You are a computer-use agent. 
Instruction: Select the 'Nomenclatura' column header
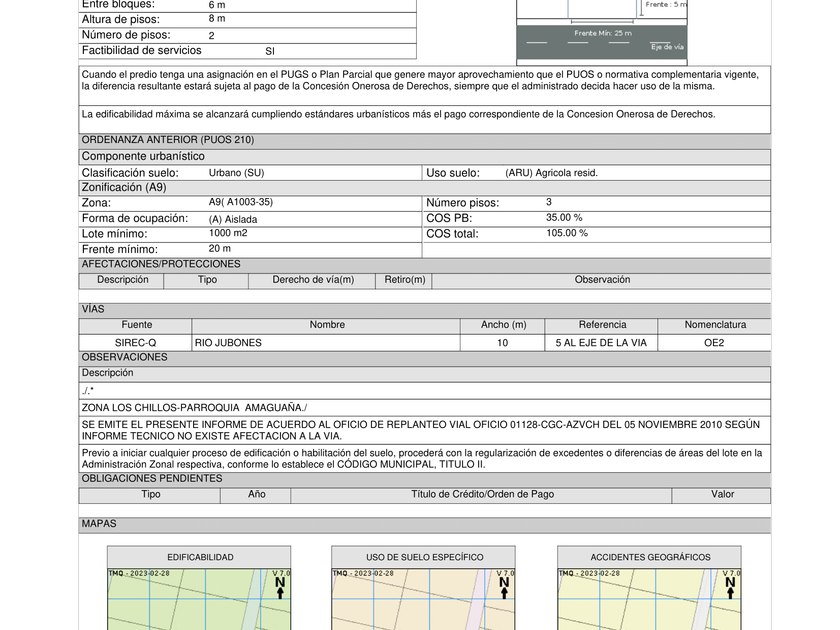click(x=714, y=325)
